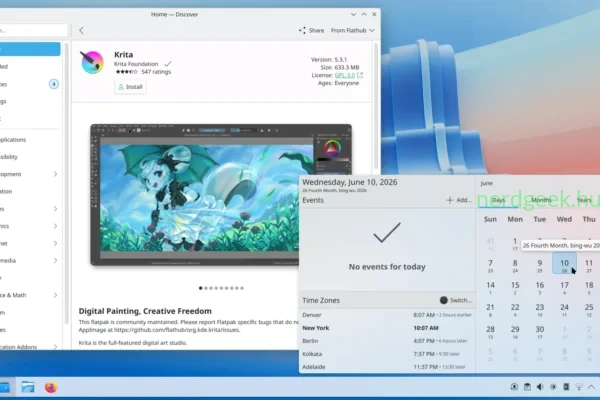Screen dimensions: 600x400
Task: Open the clipboard tray icon
Action: [527, 387]
